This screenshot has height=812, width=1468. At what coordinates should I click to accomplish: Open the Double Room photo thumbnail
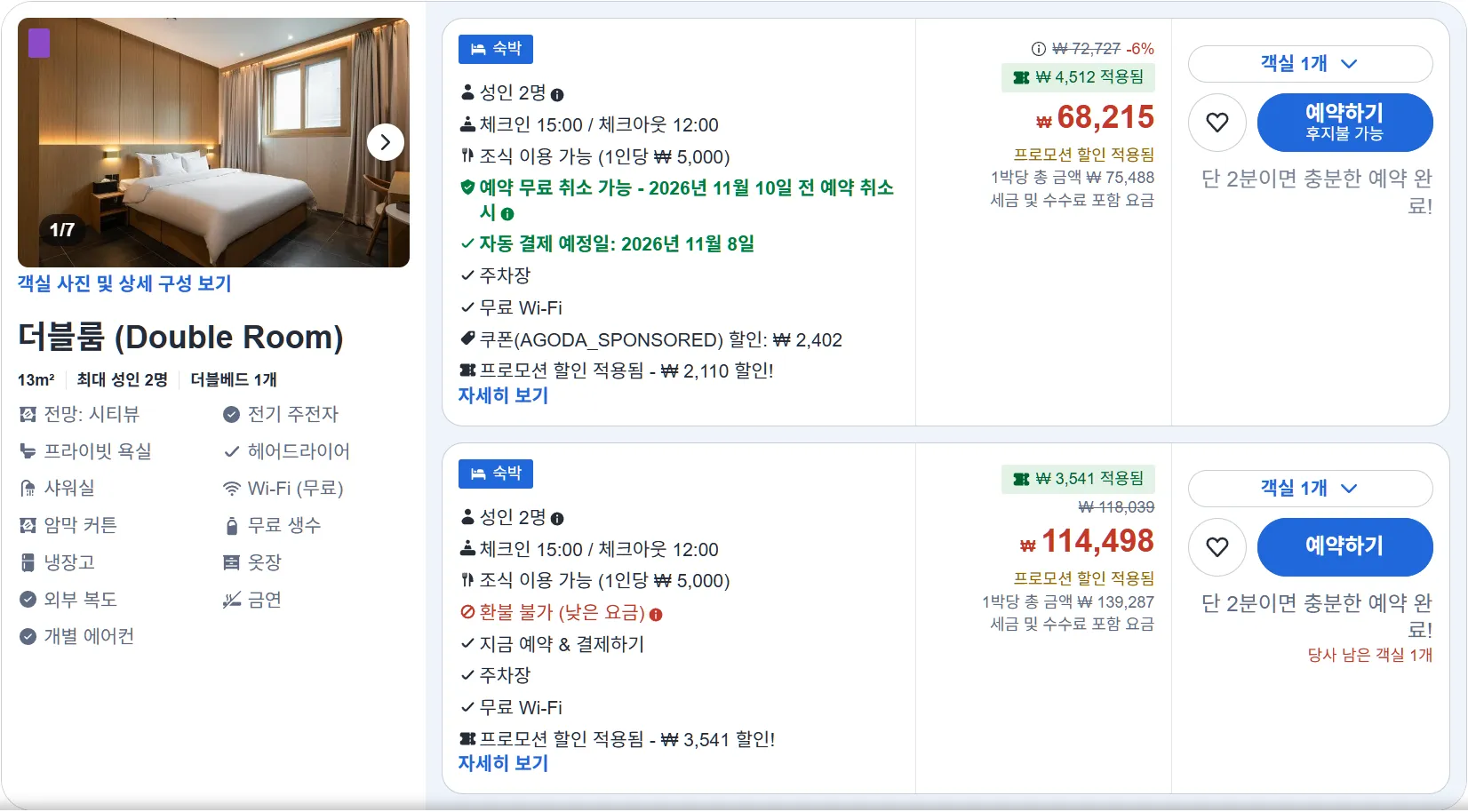(213, 142)
